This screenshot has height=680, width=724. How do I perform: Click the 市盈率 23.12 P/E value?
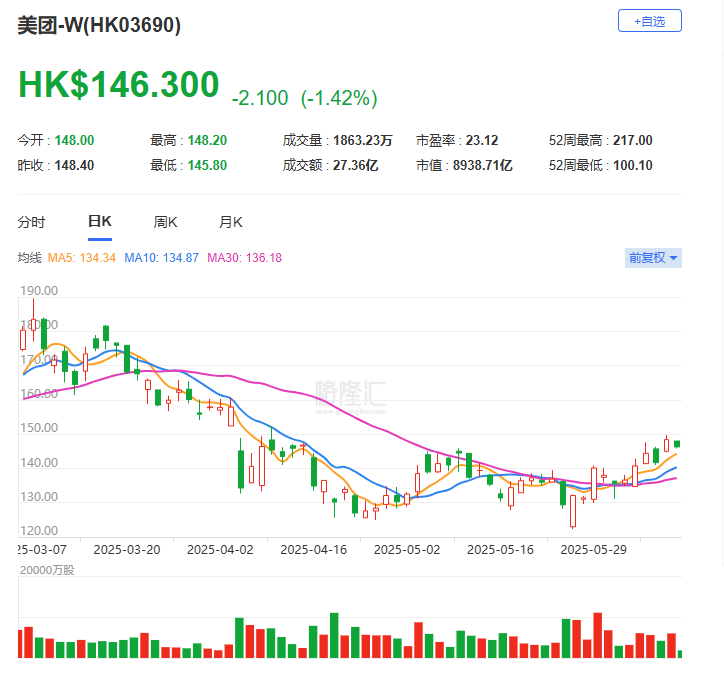(x=457, y=140)
